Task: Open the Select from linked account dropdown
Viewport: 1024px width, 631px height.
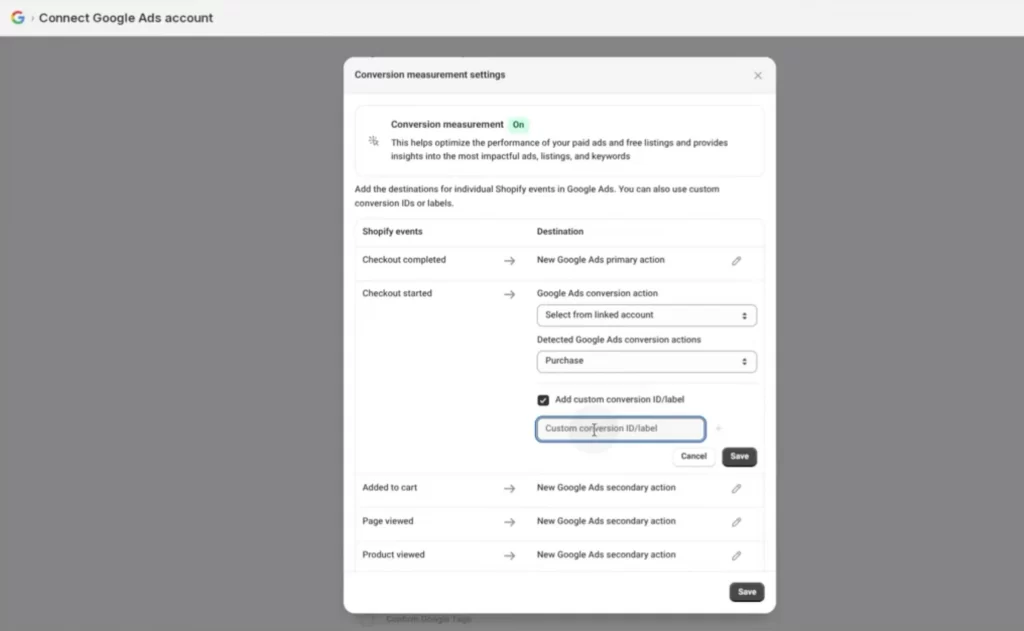Action: coord(646,315)
